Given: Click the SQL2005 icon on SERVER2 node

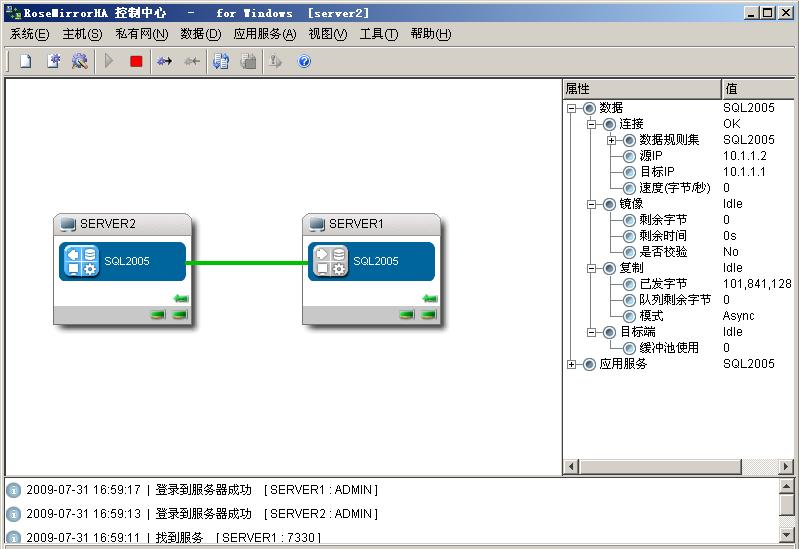Looking at the screenshot, I should tap(81, 261).
